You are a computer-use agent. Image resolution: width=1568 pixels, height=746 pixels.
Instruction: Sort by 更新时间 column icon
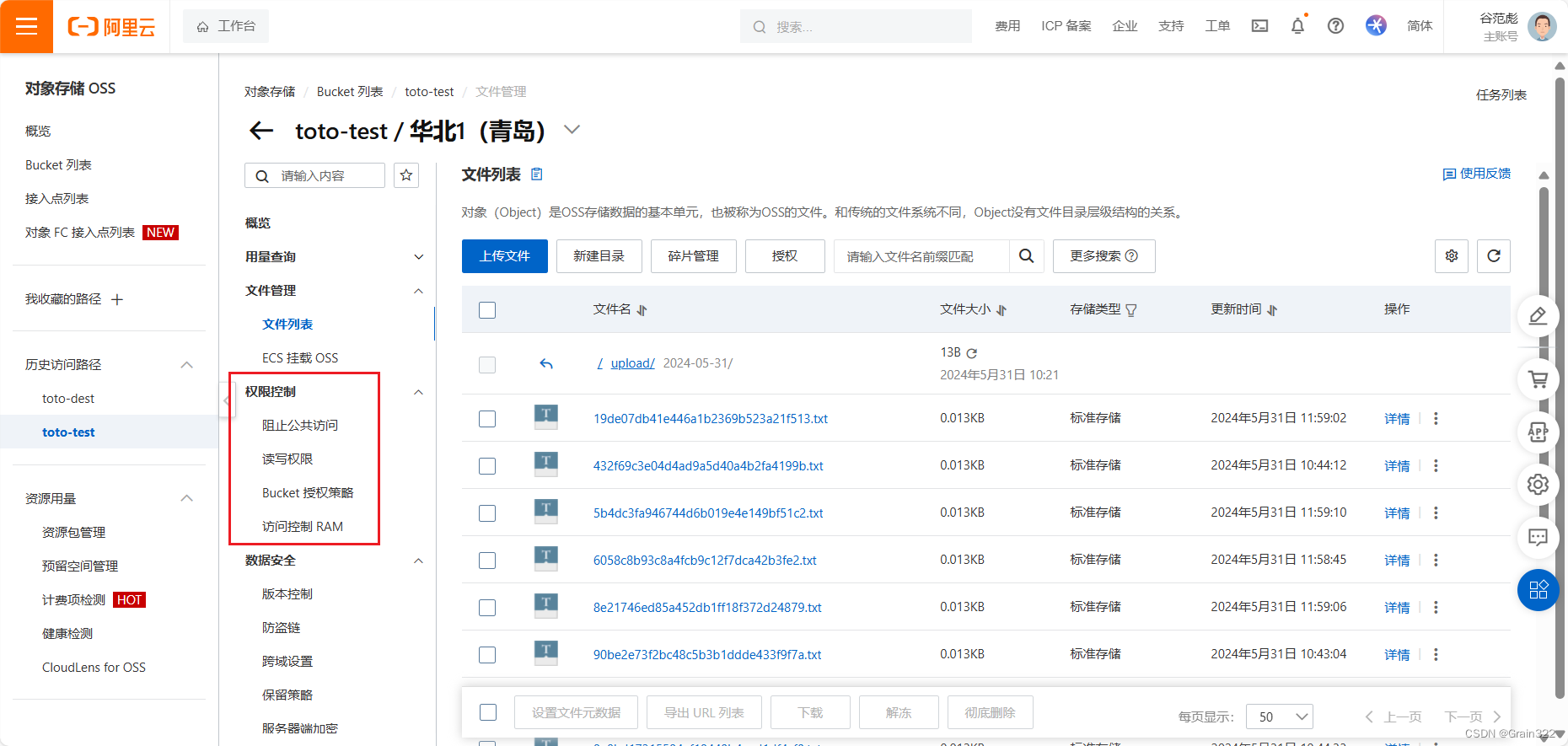[x=1272, y=310]
